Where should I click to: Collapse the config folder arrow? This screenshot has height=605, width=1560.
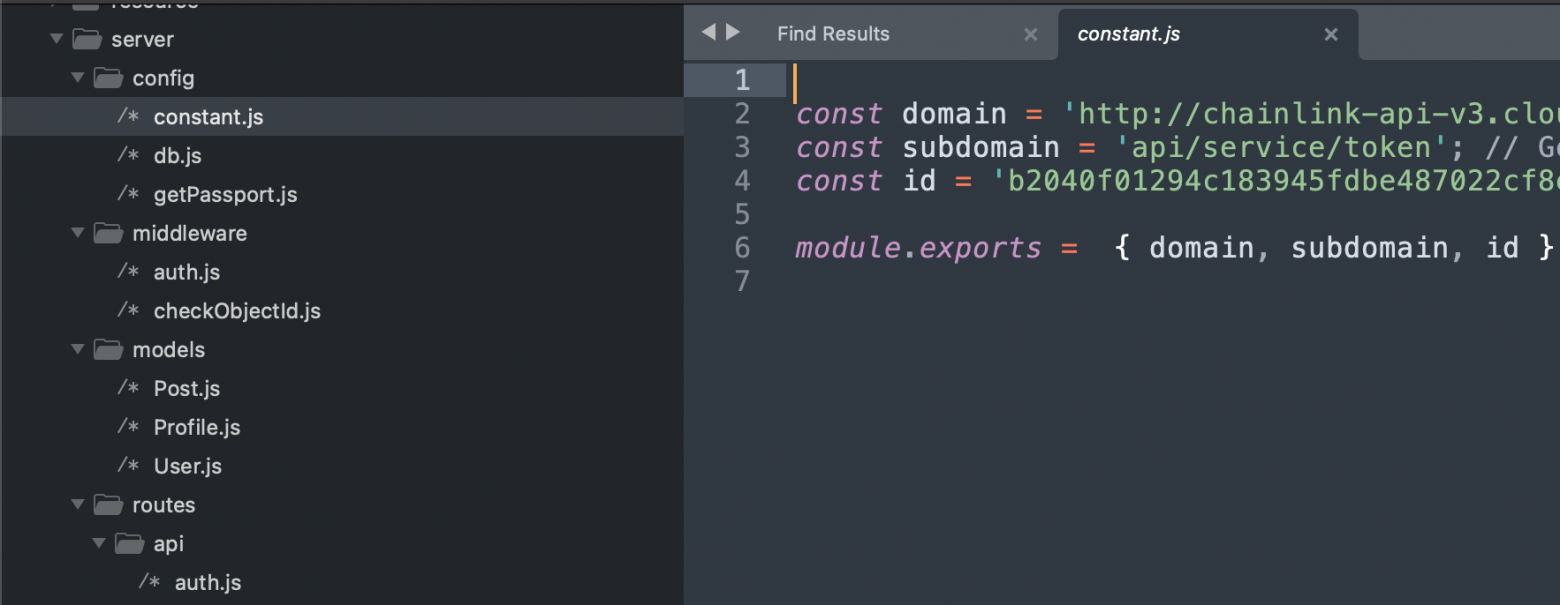pyautogui.click(x=77, y=78)
